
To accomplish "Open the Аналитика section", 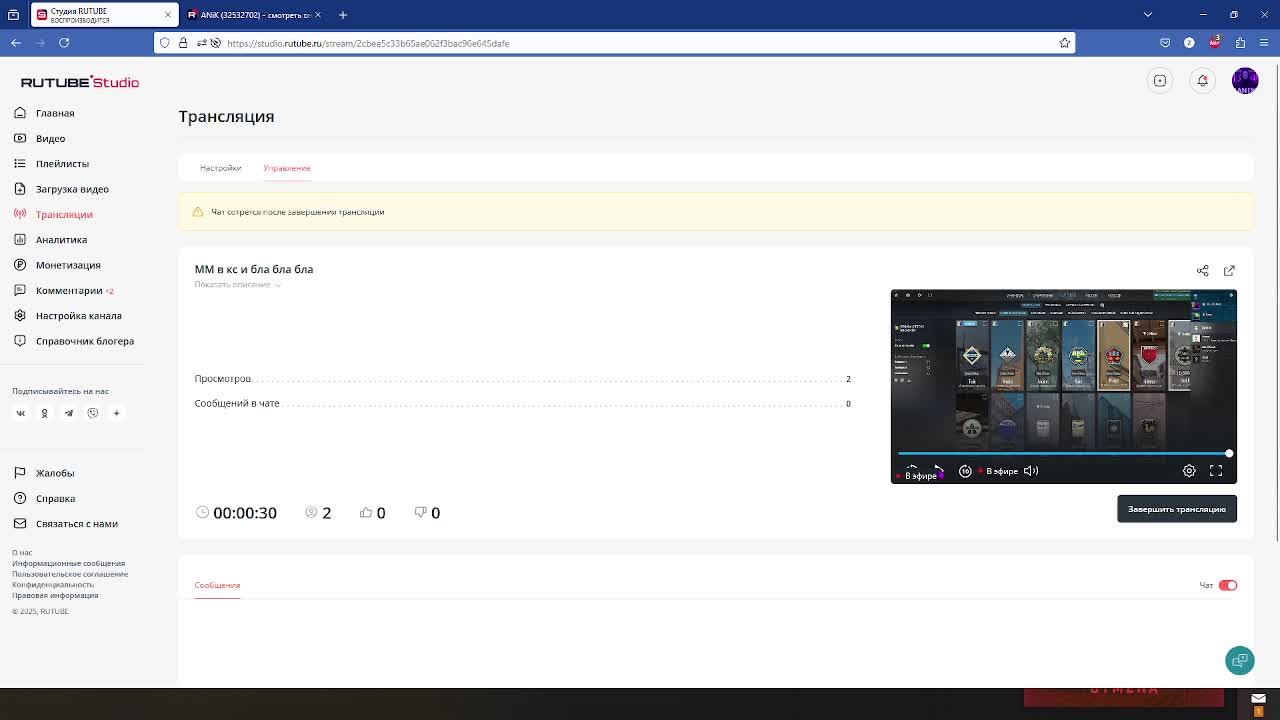I will (x=61, y=239).
